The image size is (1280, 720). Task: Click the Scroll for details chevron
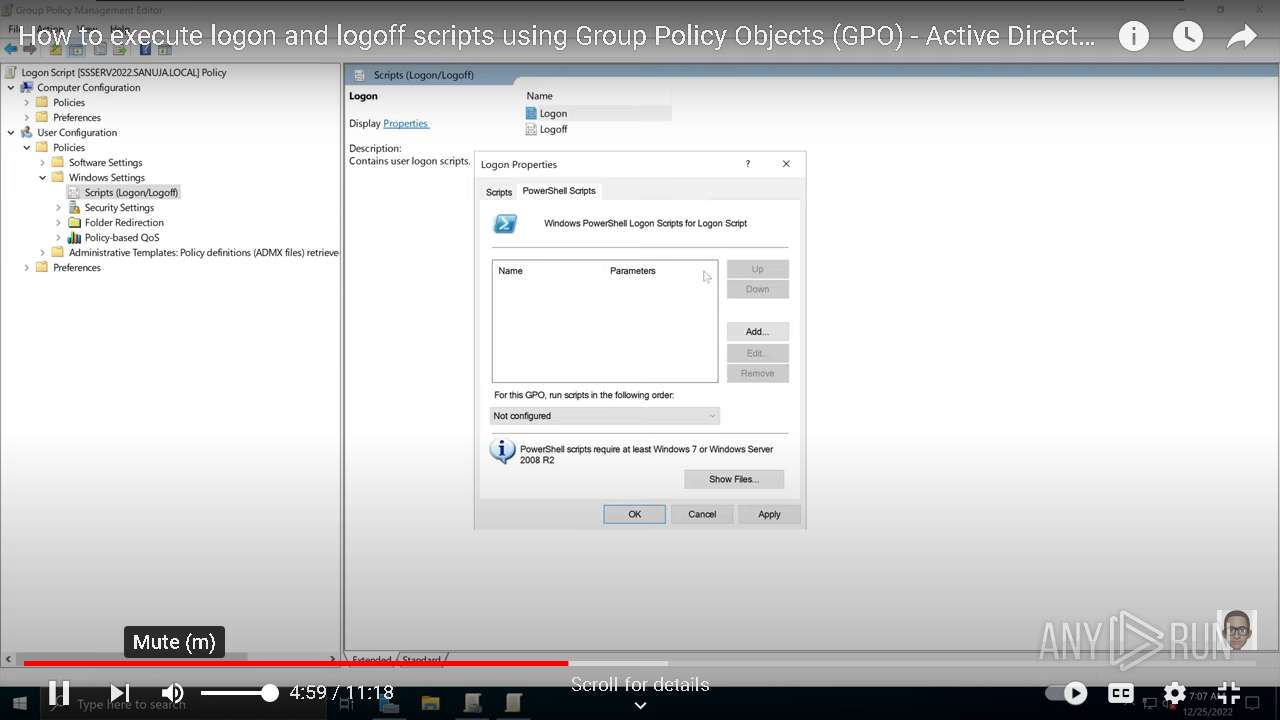pyautogui.click(x=640, y=705)
